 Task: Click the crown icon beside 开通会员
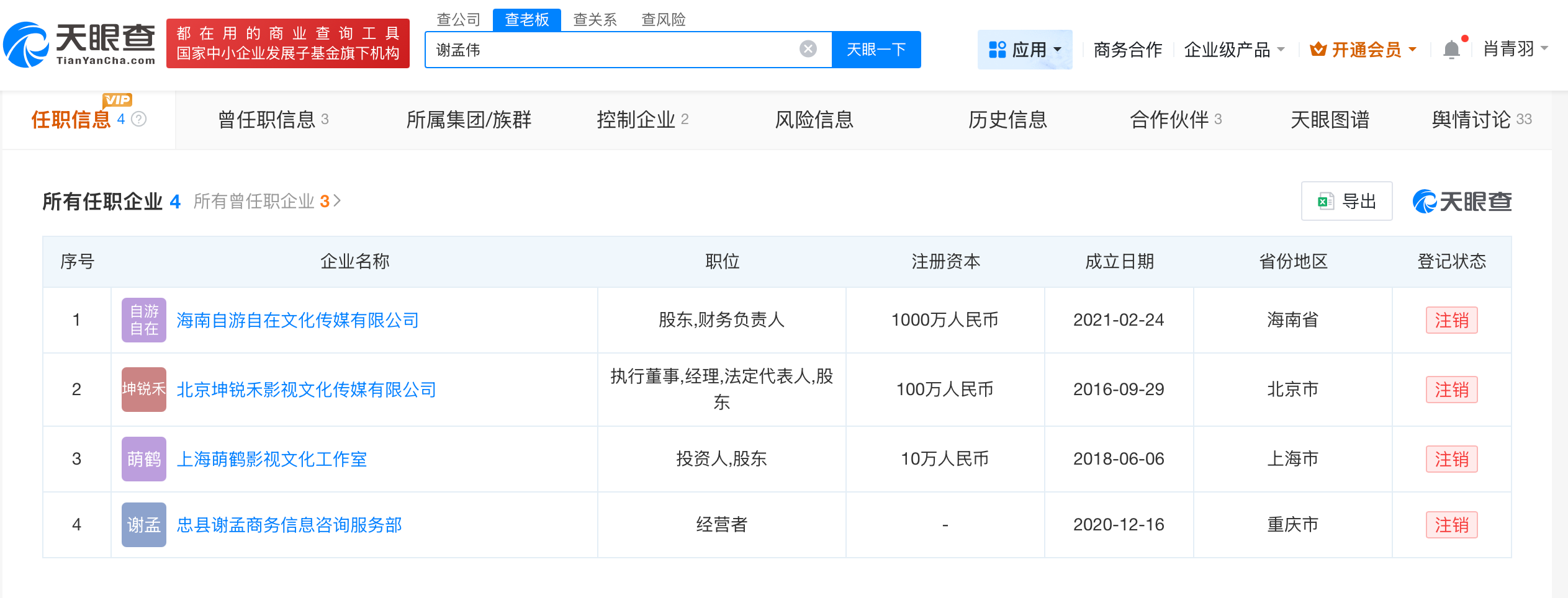tap(1318, 50)
